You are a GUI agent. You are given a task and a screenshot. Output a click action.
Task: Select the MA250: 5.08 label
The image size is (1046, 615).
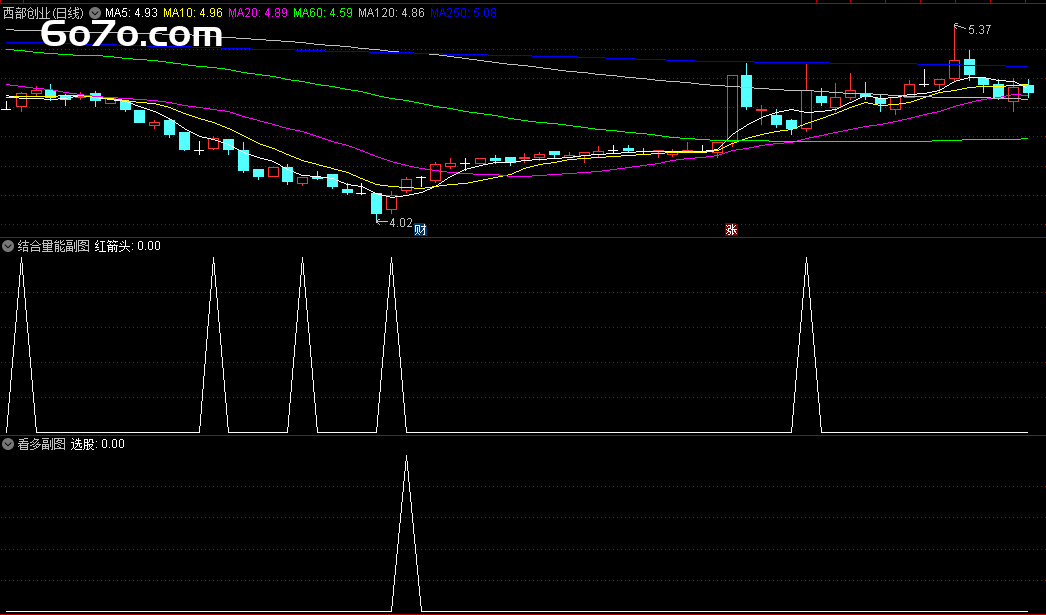(463, 13)
